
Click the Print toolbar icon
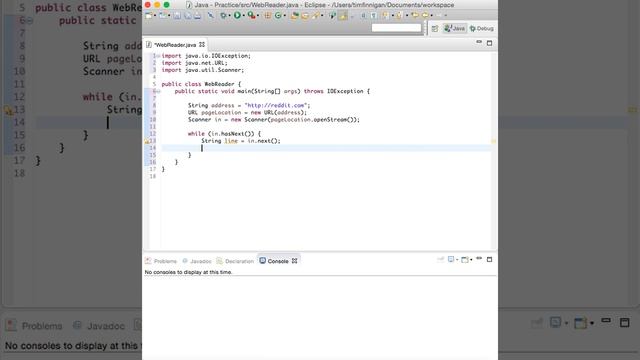(x=197, y=16)
